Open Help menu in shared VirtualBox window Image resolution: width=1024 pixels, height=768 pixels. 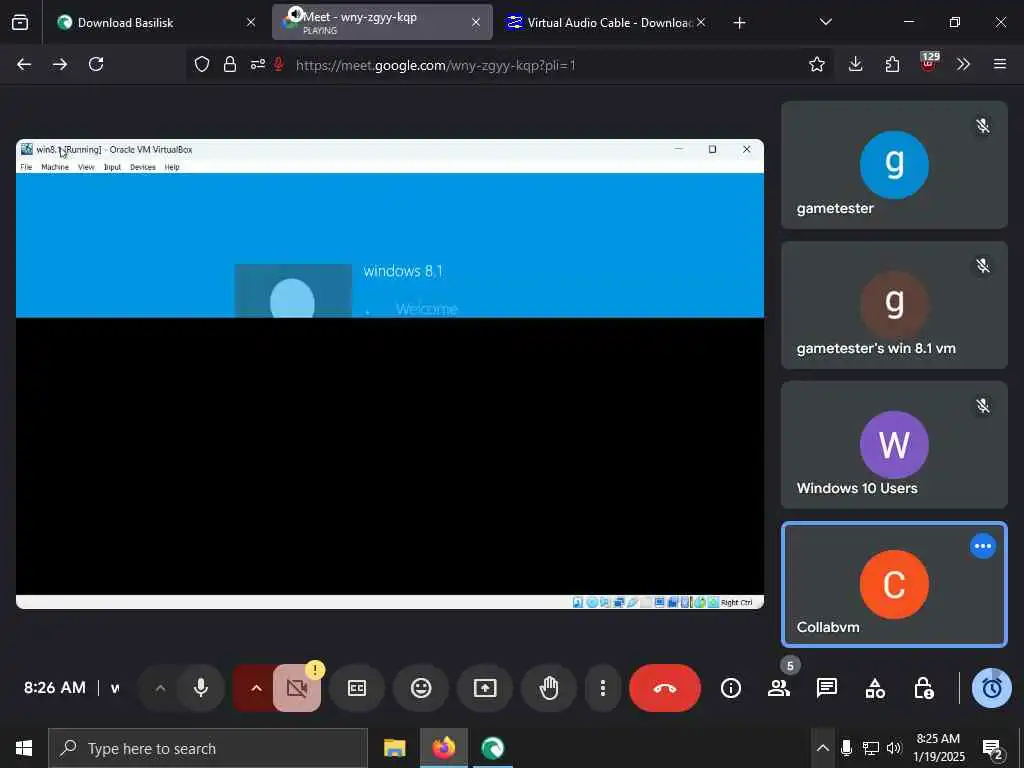(172, 167)
